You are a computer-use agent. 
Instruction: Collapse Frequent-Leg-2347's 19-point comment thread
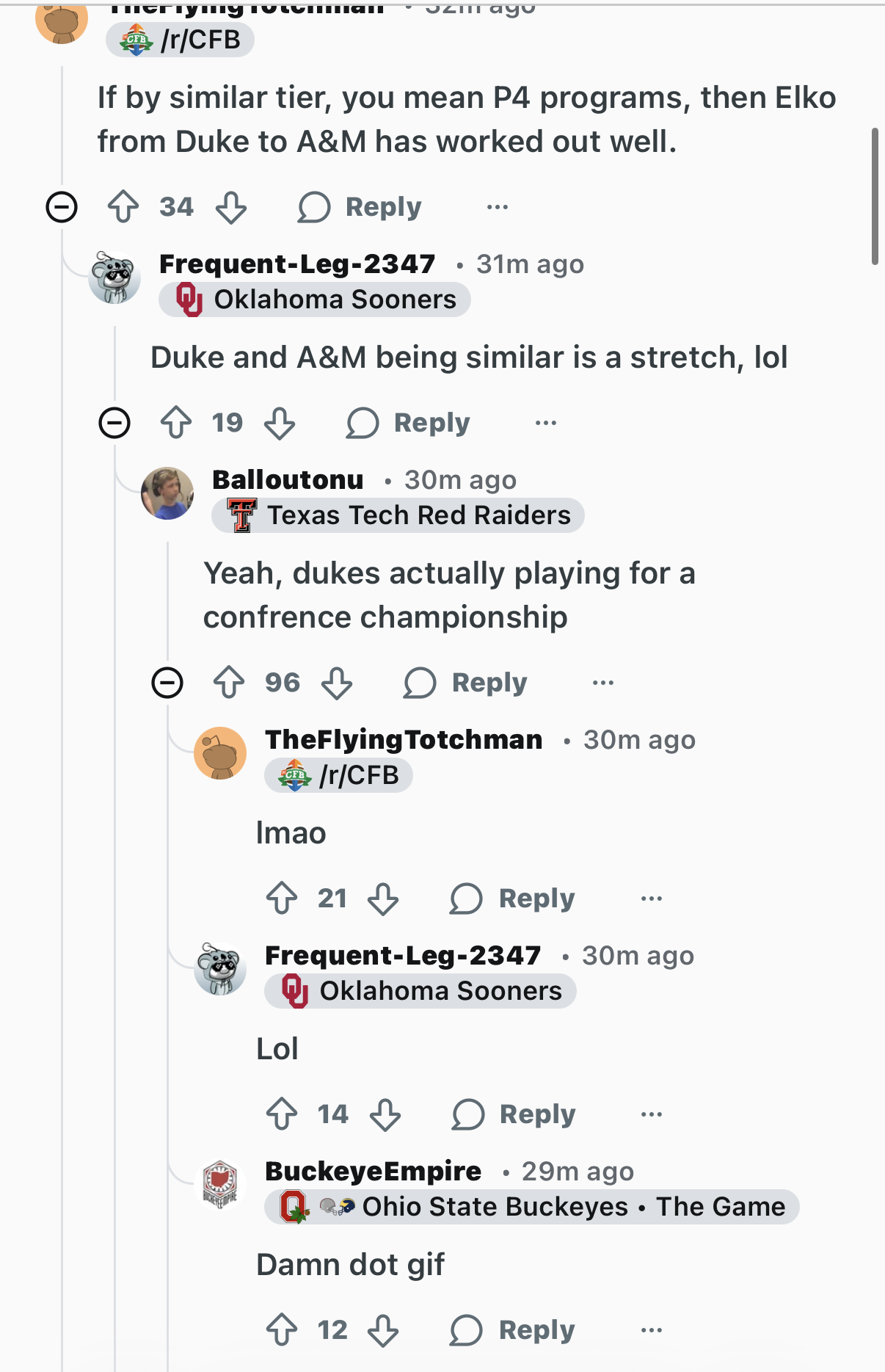pos(114,423)
